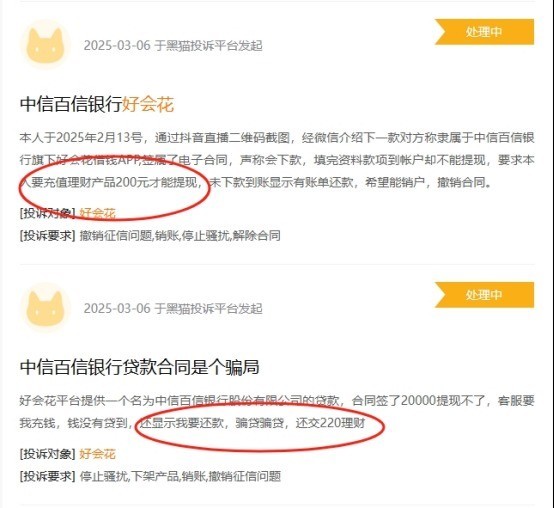Screen dimensions: 554x508
Task: Click second complaint's date 2025-03-06 于黑猫投诉平台发起
Action: point(173,308)
